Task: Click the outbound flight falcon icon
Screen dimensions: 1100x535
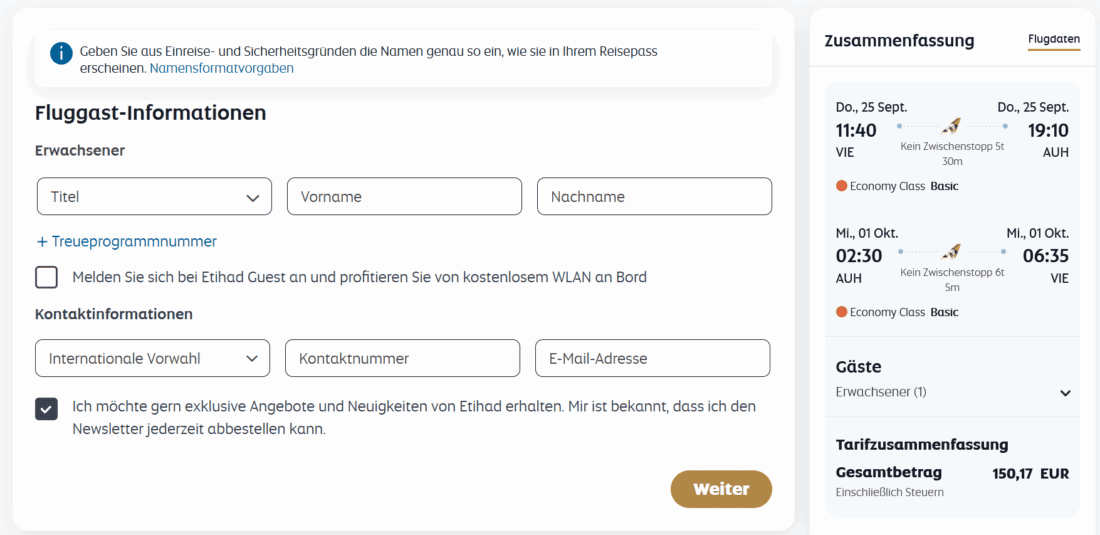Action: [952, 126]
